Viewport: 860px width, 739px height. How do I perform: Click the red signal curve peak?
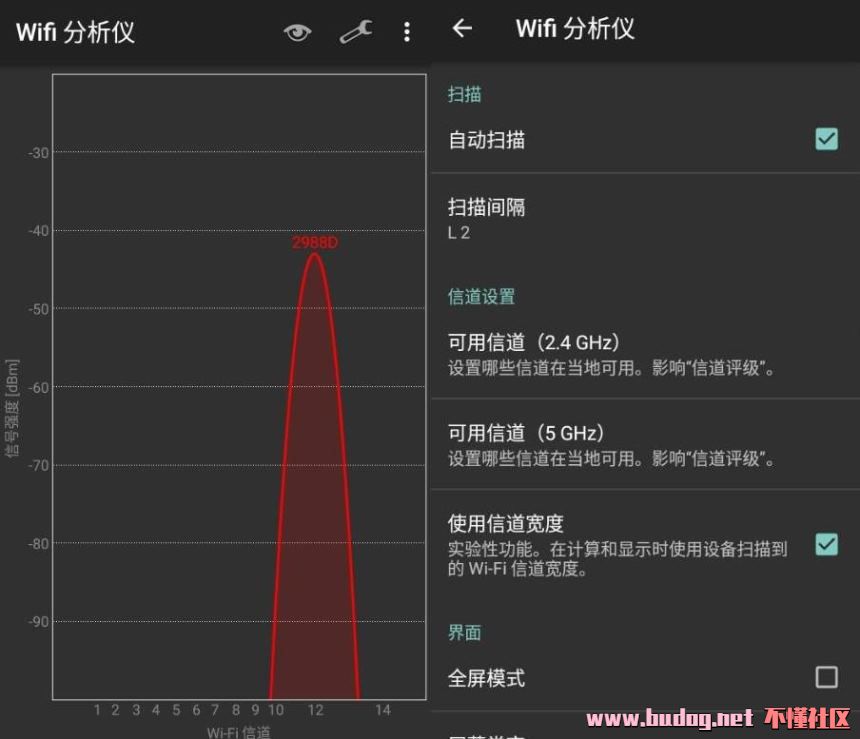click(315, 256)
